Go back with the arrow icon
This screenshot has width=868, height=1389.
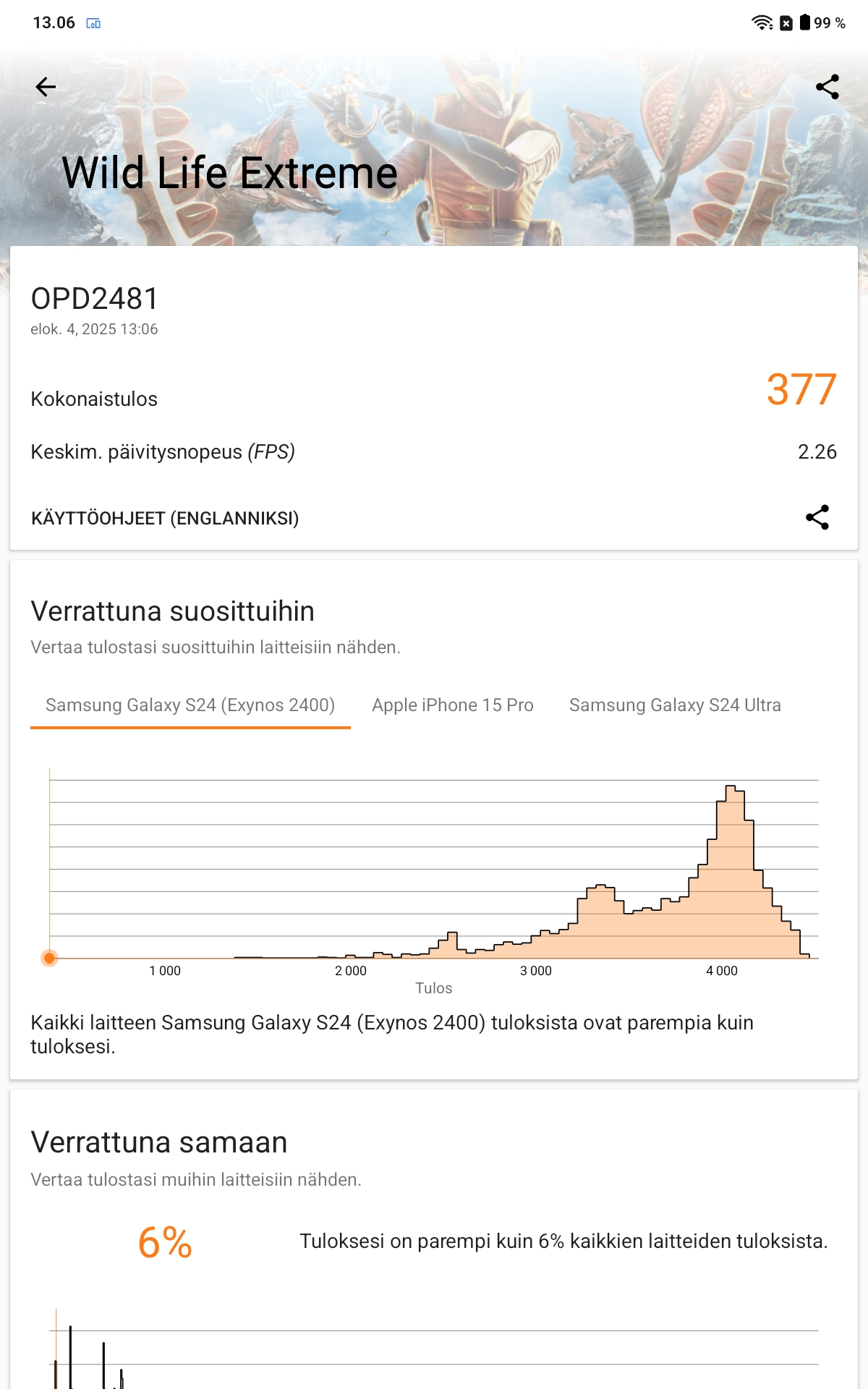click(x=46, y=87)
